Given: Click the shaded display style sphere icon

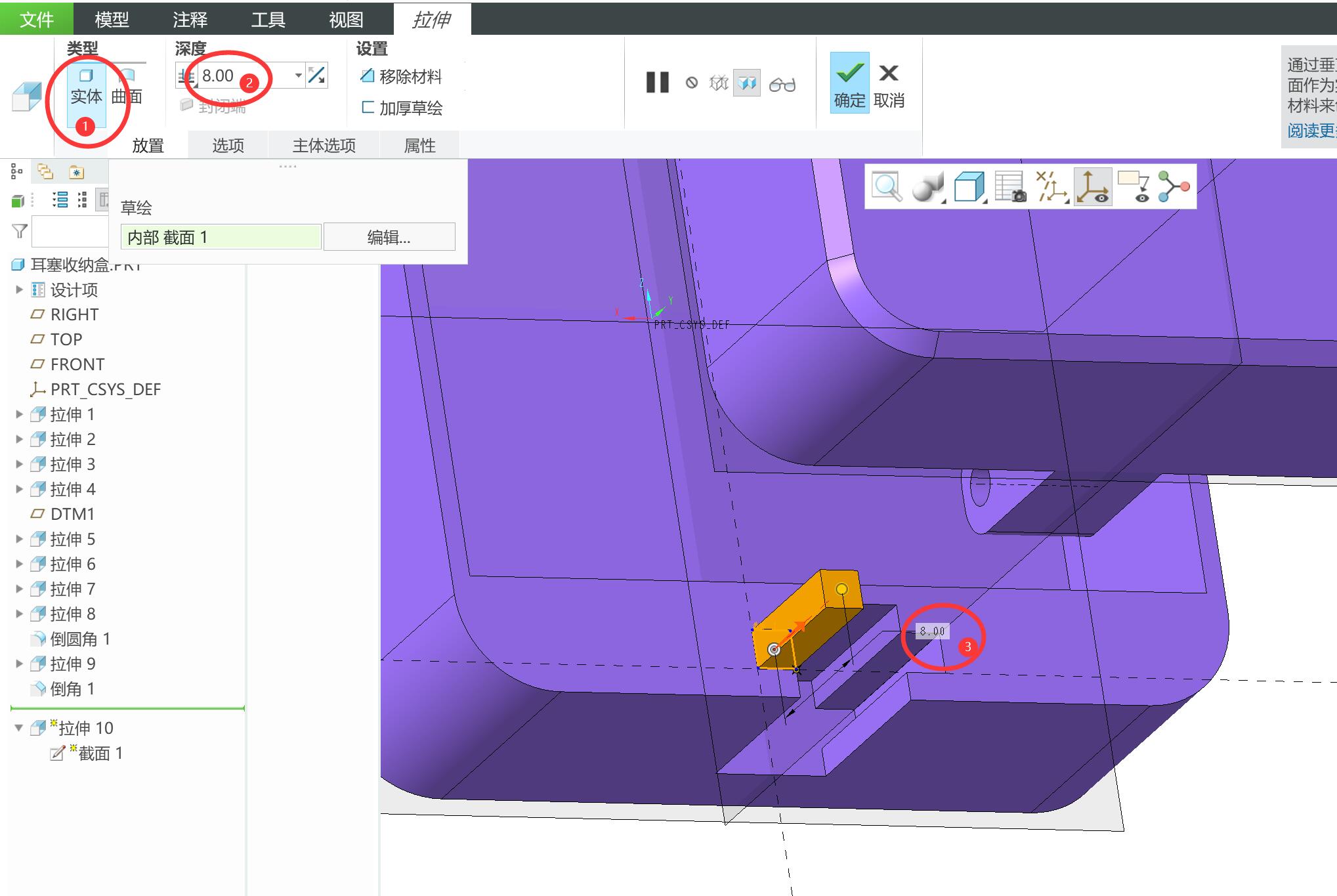Looking at the screenshot, I should click(x=927, y=186).
